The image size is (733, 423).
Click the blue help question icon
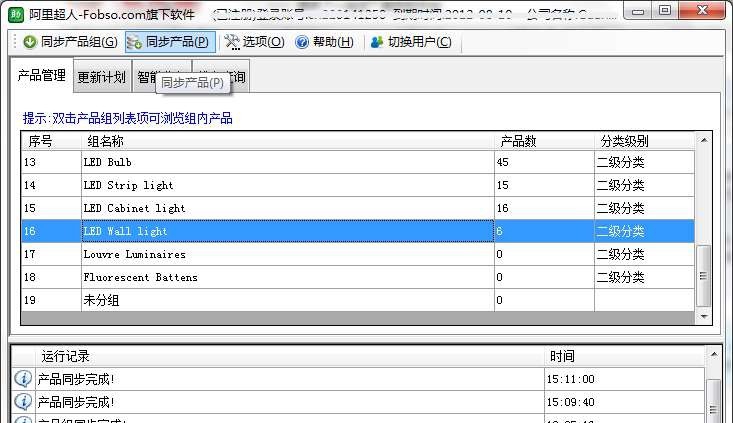tap(302, 42)
